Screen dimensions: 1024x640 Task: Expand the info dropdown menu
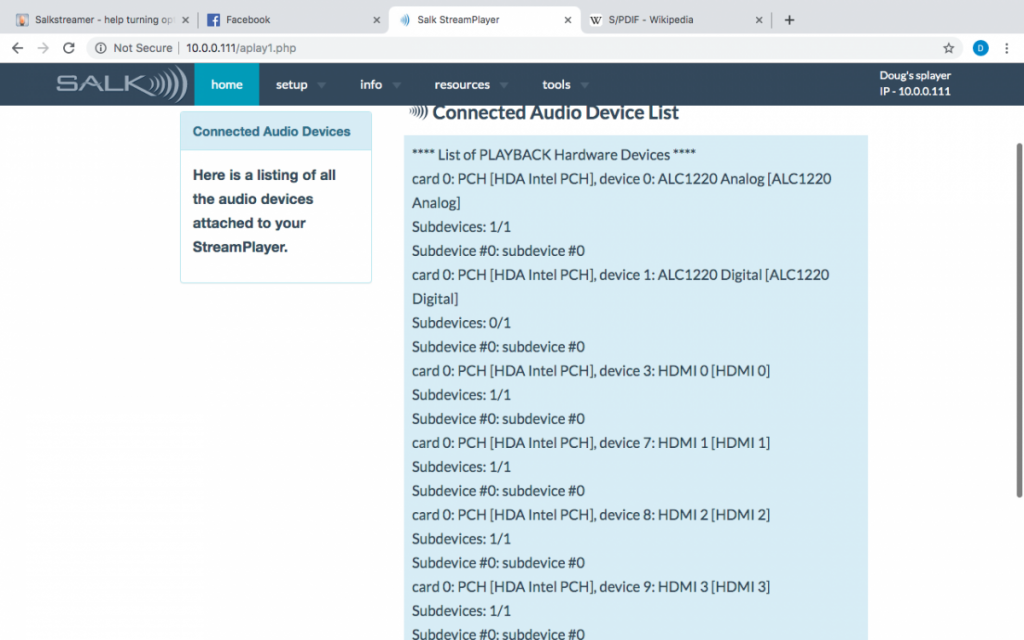[x=379, y=85]
